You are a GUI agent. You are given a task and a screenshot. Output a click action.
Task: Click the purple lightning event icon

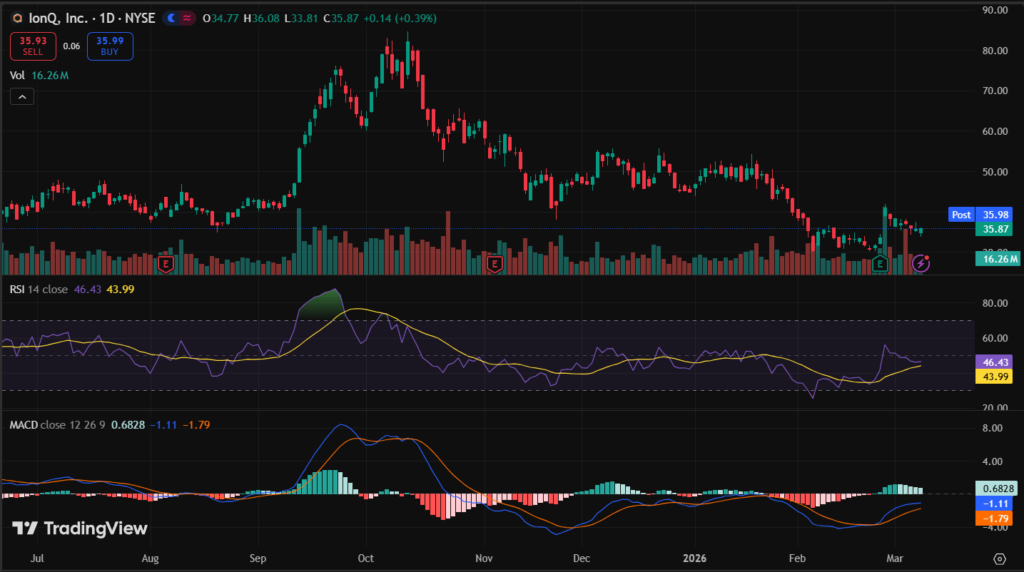pos(921,264)
